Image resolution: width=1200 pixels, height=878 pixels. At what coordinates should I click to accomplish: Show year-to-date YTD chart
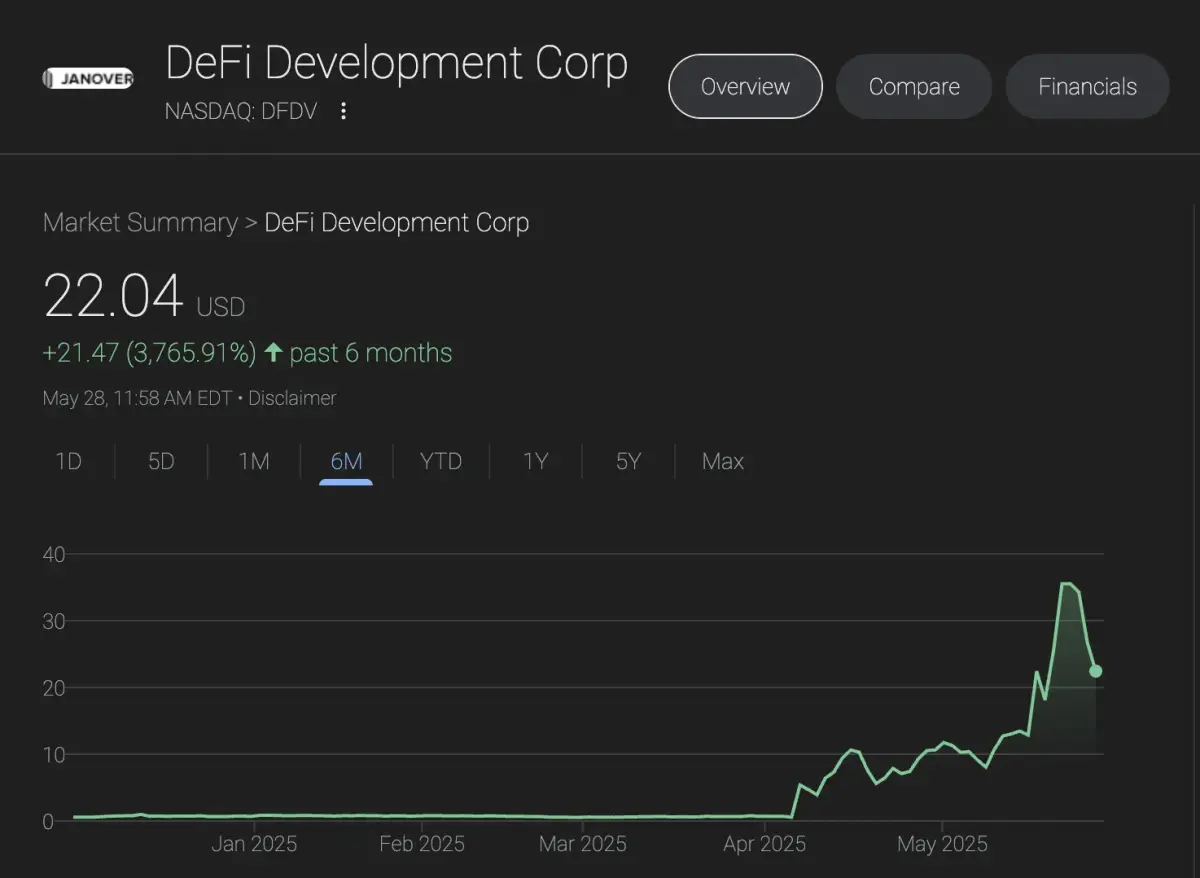[x=441, y=461]
